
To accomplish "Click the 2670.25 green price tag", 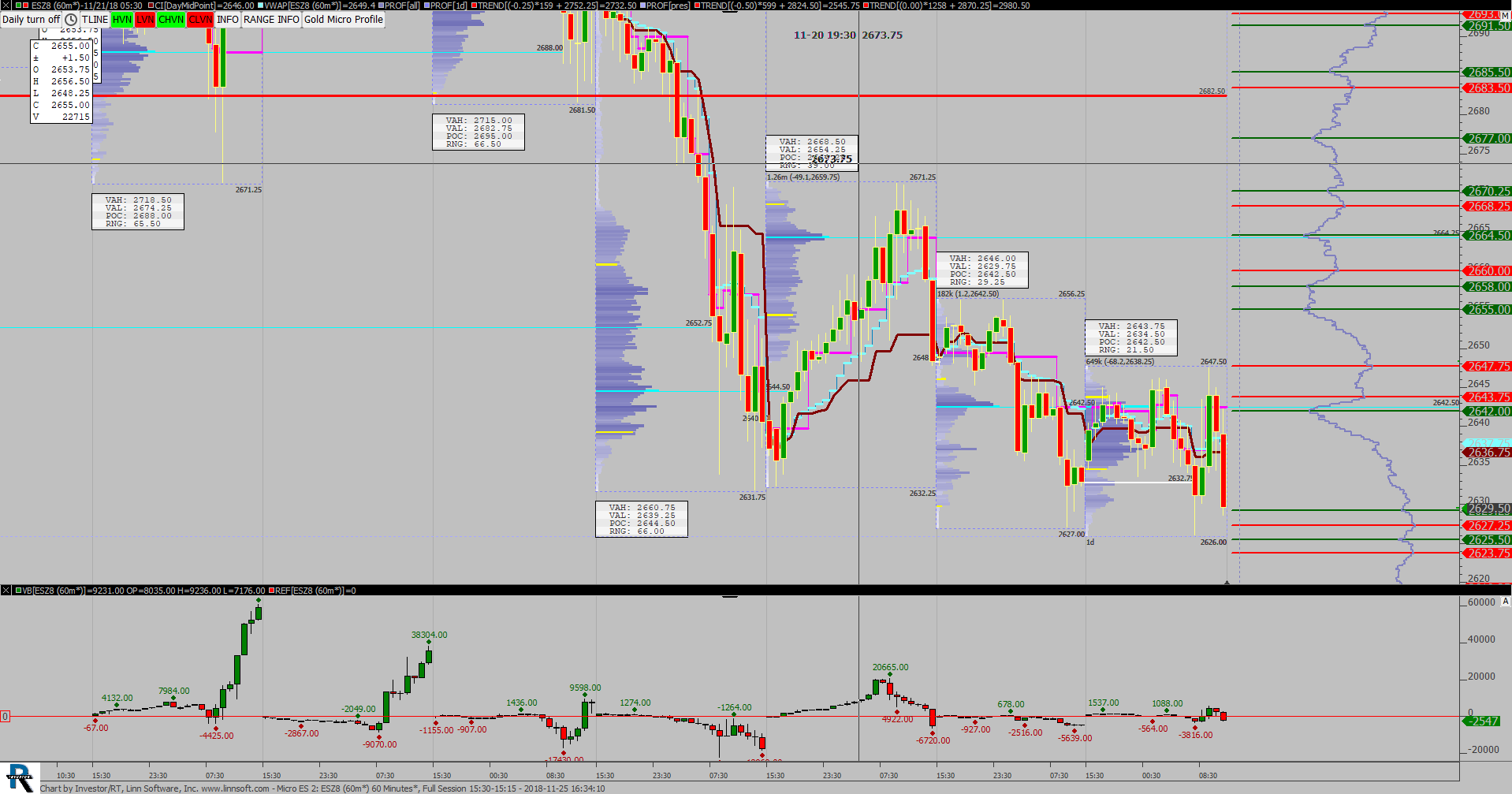I will [x=1487, y=192].
